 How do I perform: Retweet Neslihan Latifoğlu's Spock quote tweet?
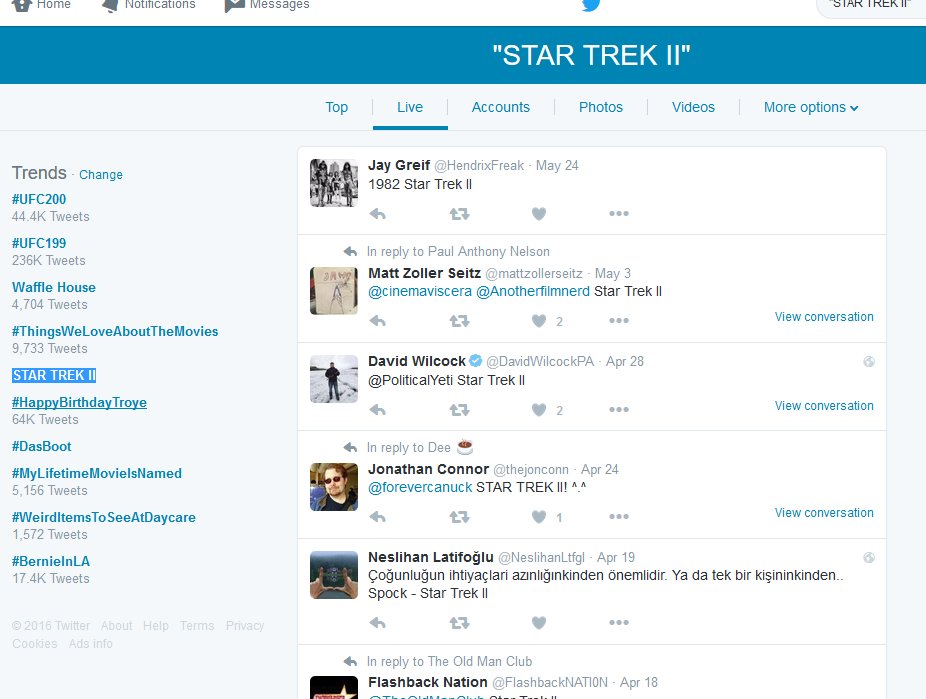click(459, 623)
